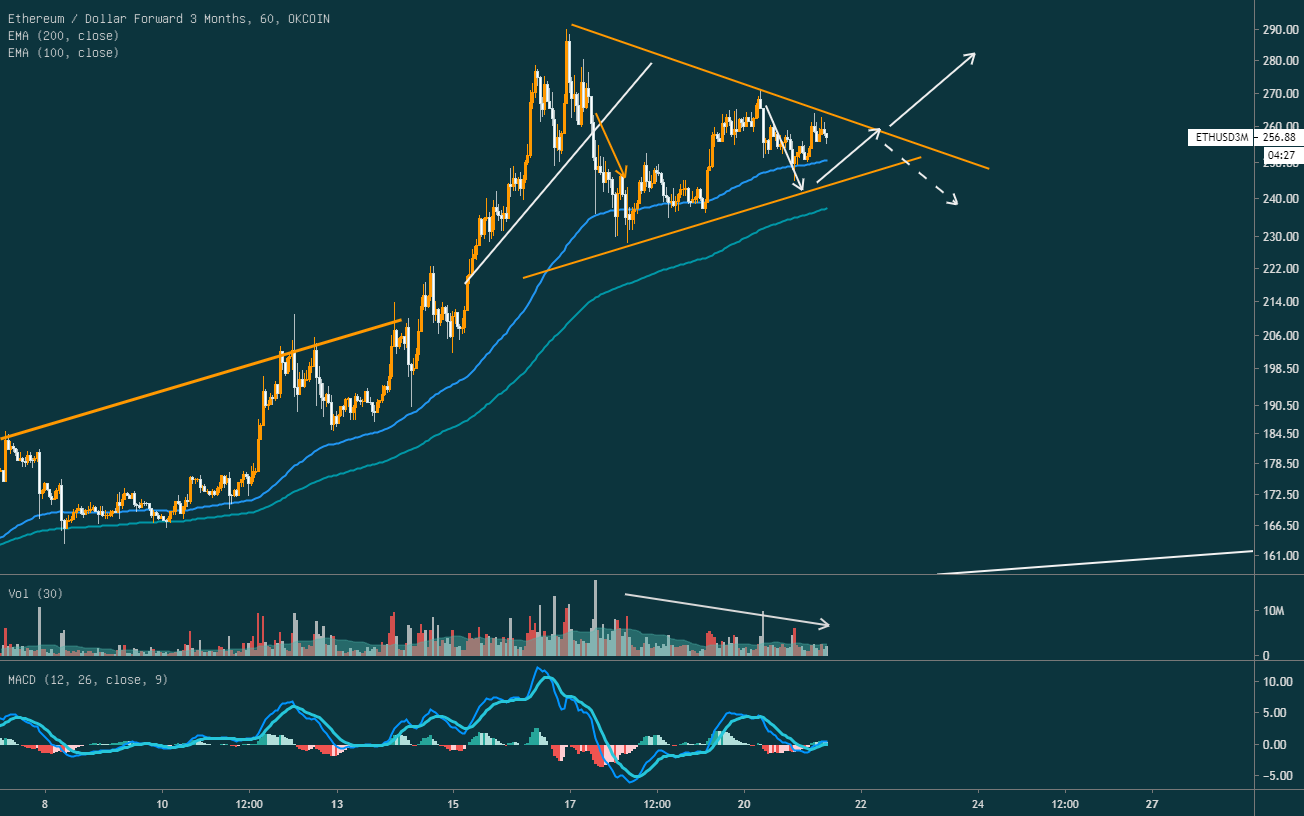Click the solid white upward breakout arrowhead
The height and width of the screenshot is (816, 1304).
970,56
